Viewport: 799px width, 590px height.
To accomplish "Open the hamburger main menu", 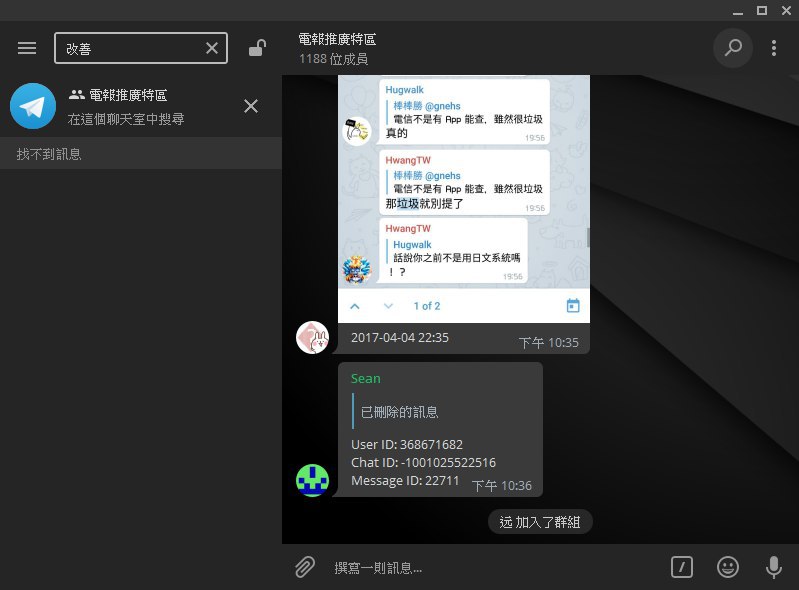I will click(x=27, y=48).
